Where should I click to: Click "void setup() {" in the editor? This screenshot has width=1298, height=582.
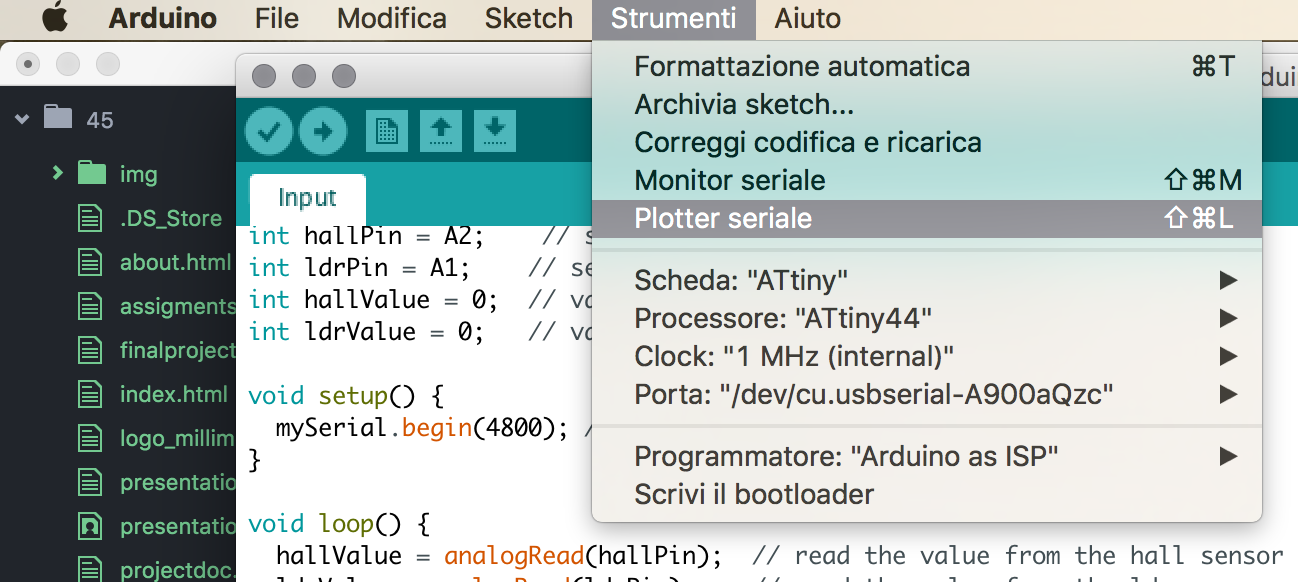345,396
